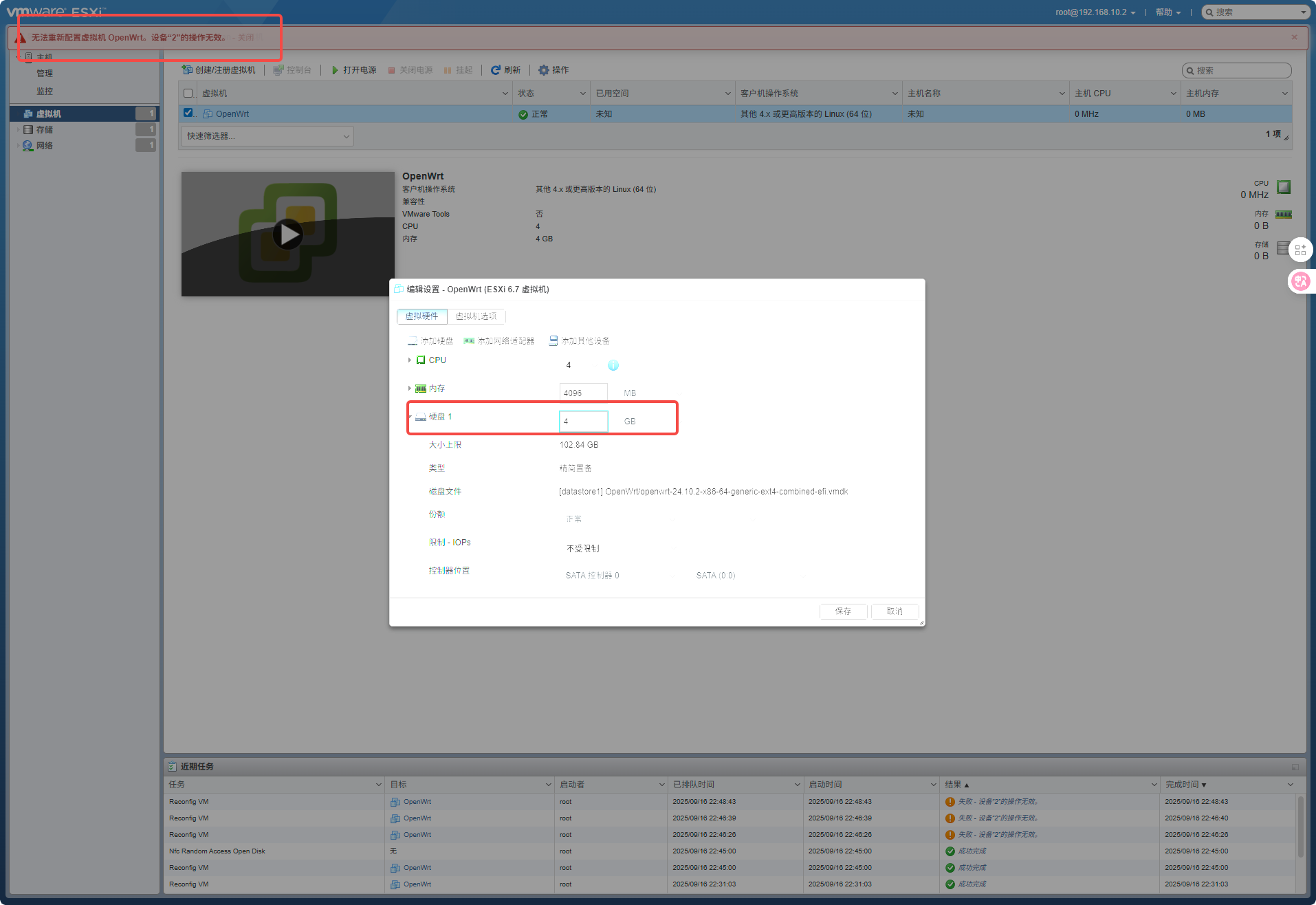The height and width of the screenshot is (905, 1316).
Task: Click the OpenWrt target link in the top task row
Action: pyautogui.click(x=417, y=802)
